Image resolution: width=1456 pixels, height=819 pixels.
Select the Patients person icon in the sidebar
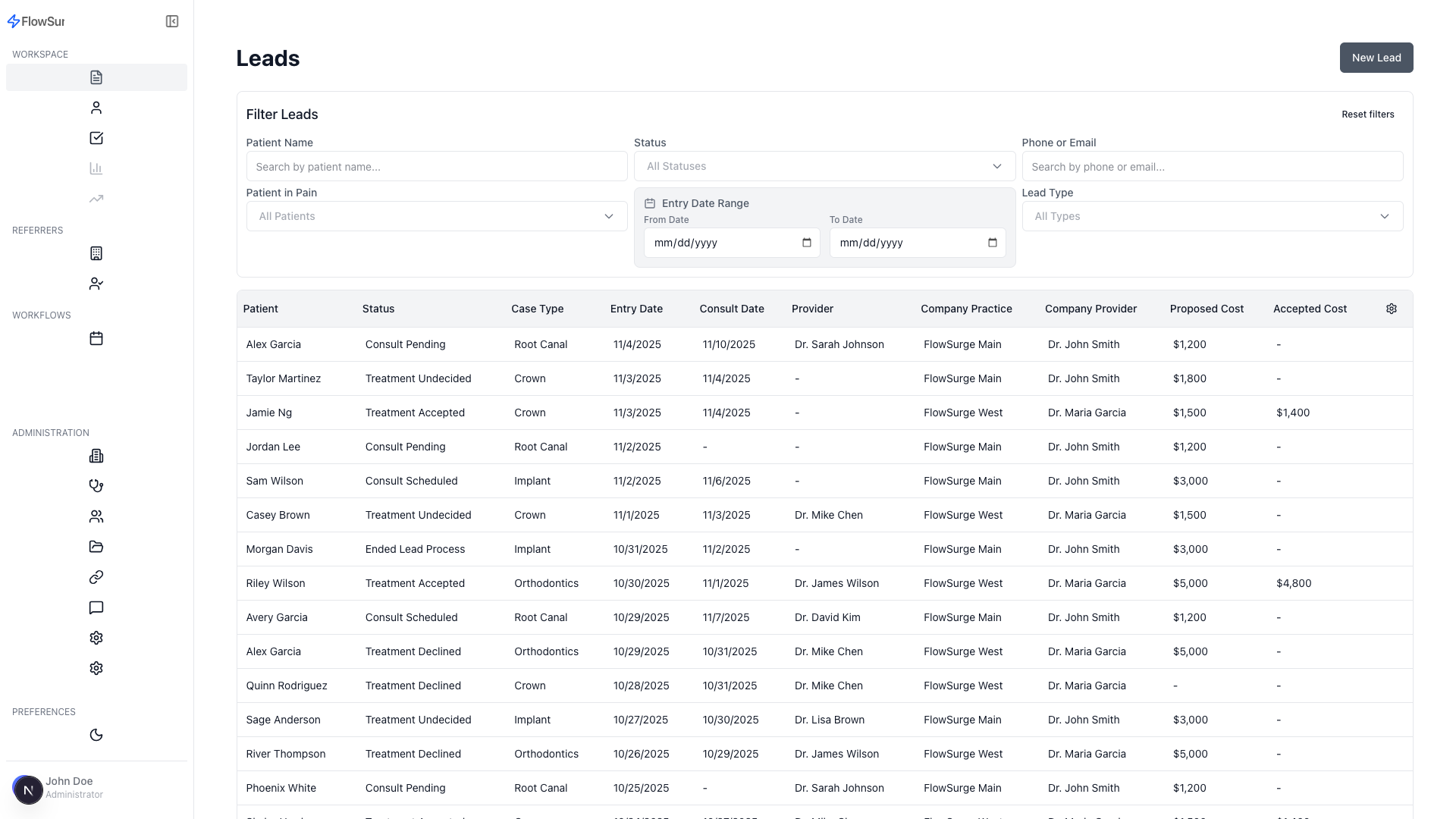pos(96,108)
